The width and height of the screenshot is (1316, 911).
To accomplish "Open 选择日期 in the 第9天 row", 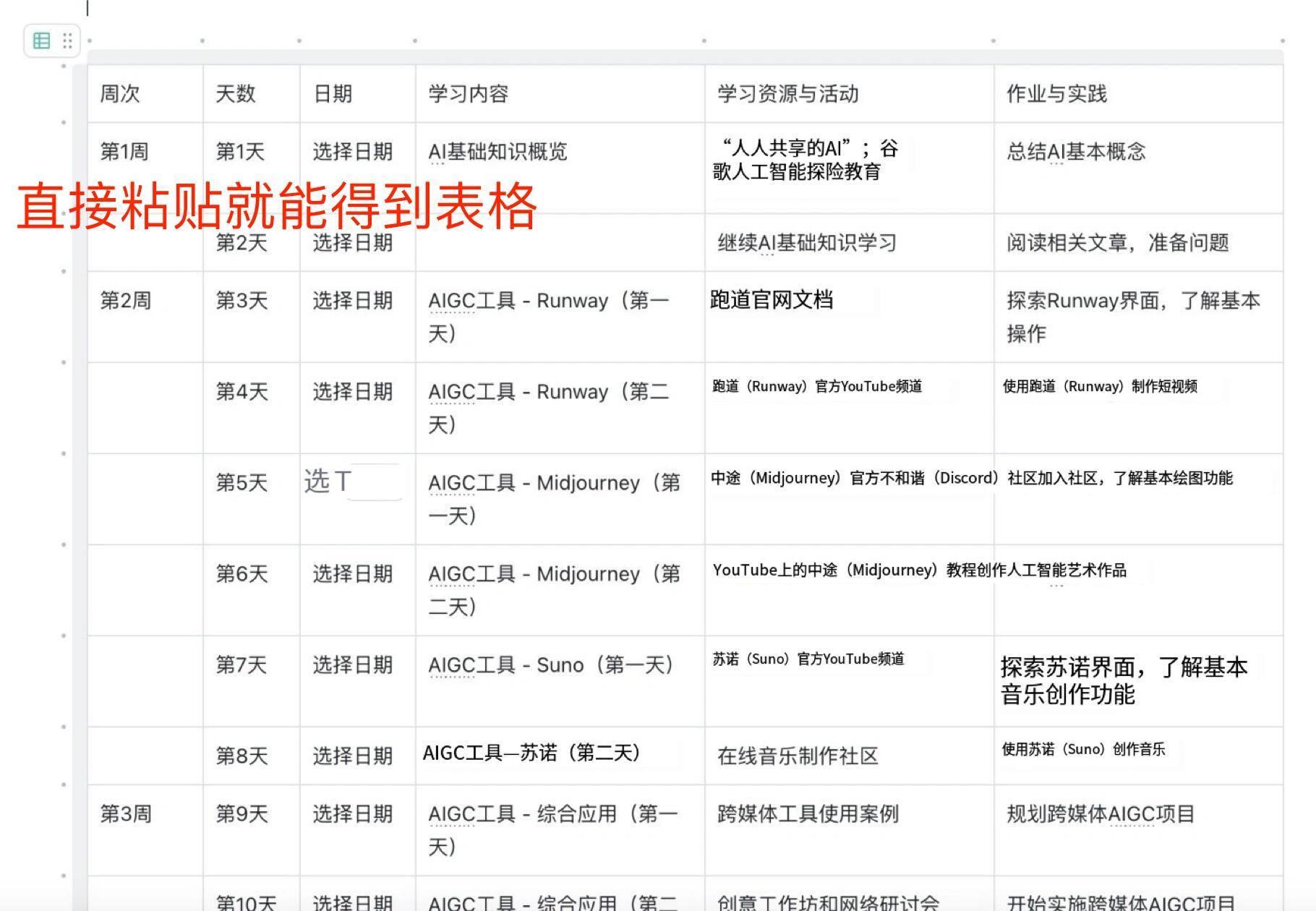I will pyautogui.click(x=353, y=814).
